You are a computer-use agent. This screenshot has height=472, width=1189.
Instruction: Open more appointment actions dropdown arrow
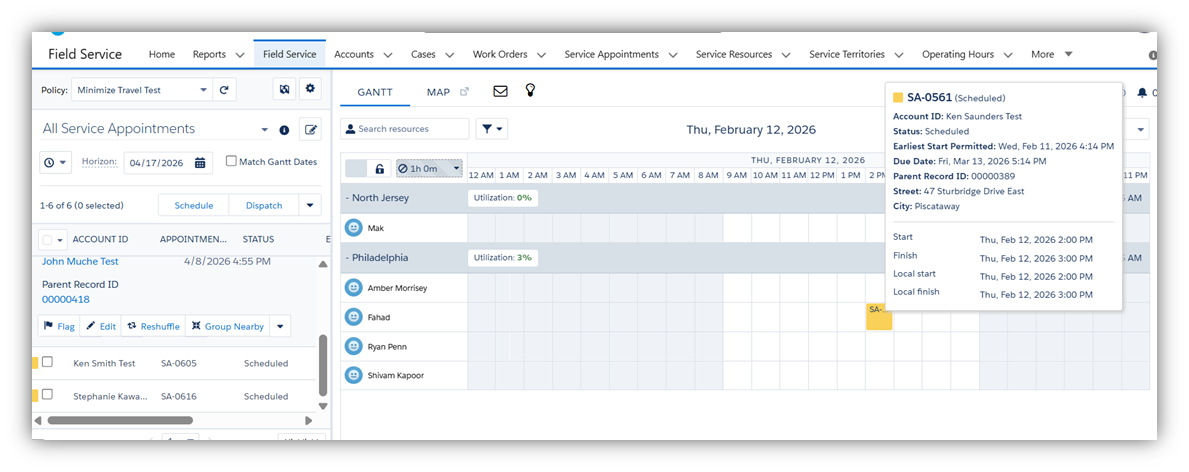(x=280, y=326)
